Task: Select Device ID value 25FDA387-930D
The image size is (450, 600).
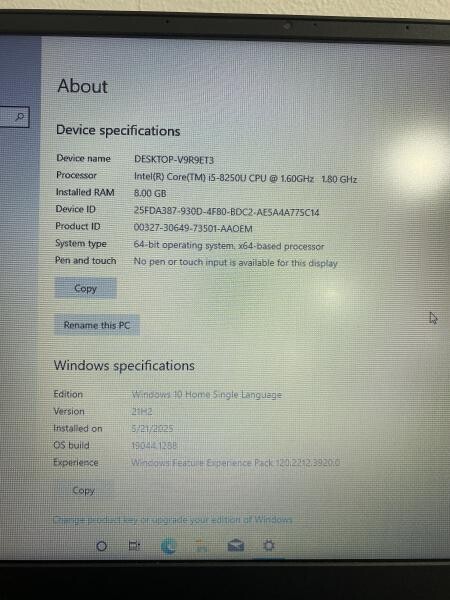Action: coord(226,212)
